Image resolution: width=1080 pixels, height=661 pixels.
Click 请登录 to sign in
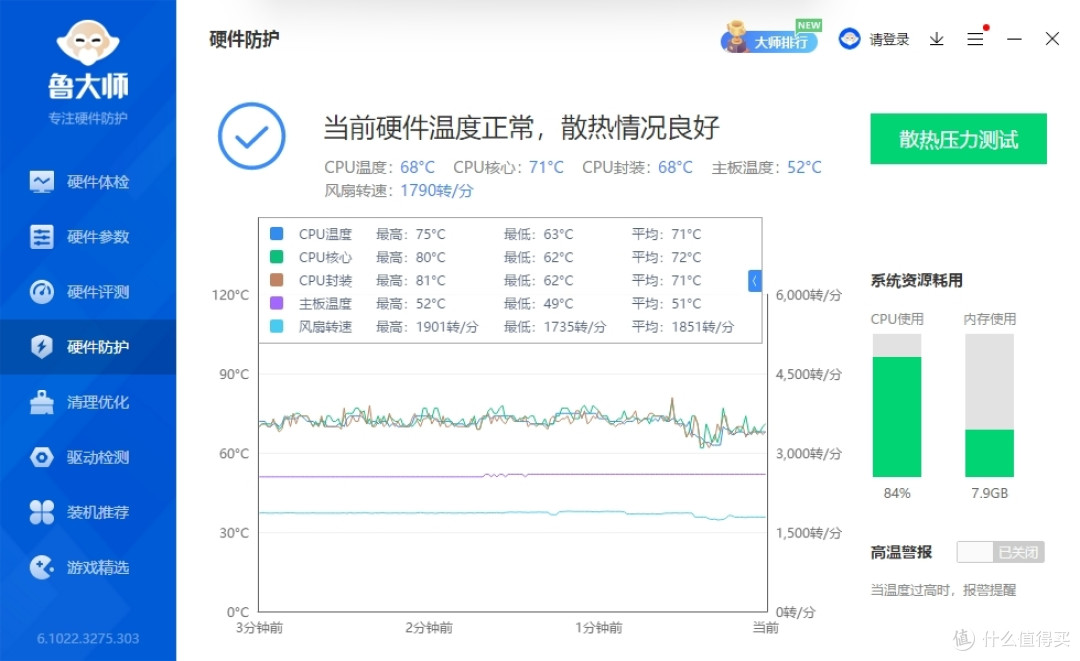pos(889,39)
